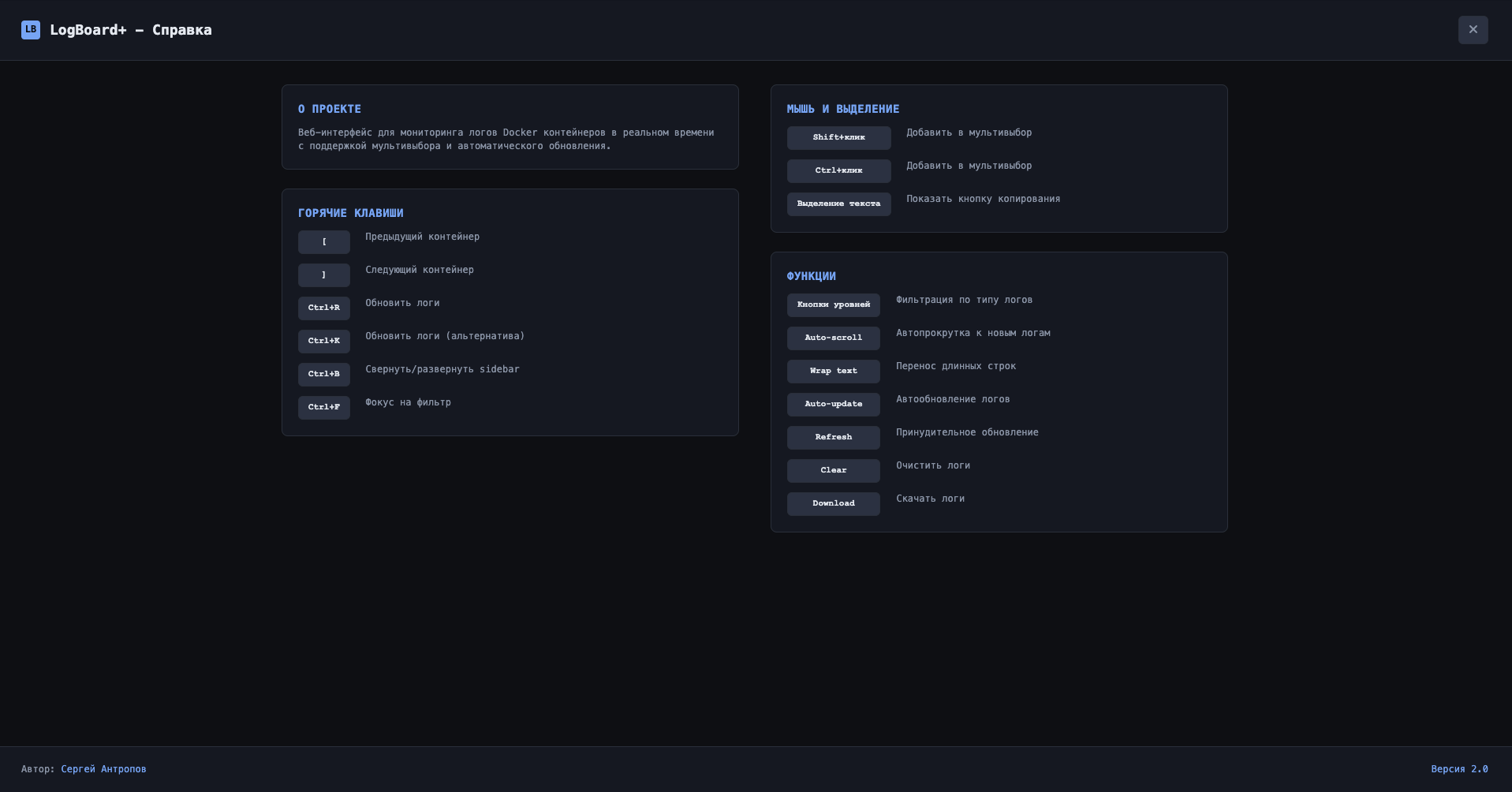The width and height of the screenshot is (1512, 792).
Task: Select the Ctrl+R shortcut badge
Action: [x=323, y=308]
